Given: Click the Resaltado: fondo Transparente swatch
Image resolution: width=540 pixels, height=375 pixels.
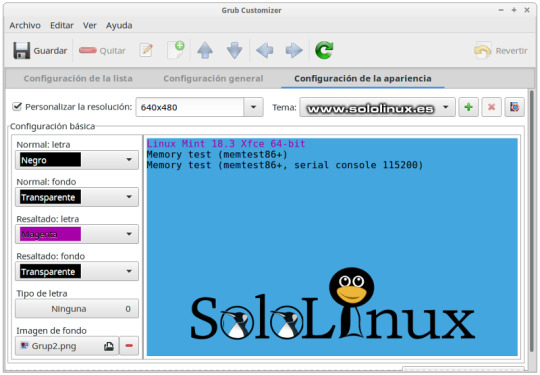Looking at the screenshot, I should coord(50,271).
